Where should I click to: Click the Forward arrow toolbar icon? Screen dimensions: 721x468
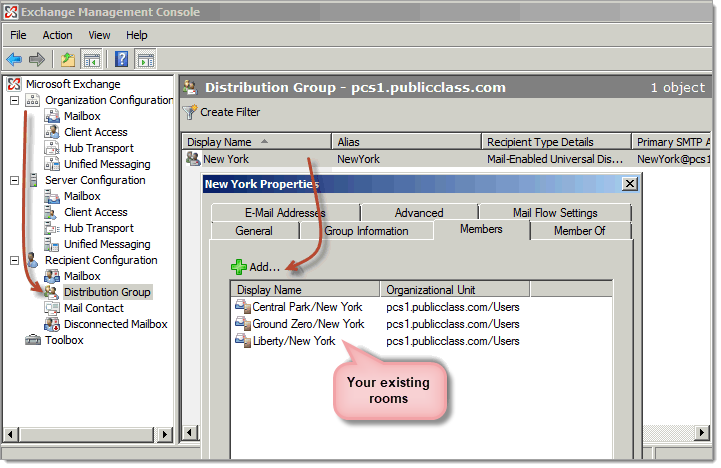coord(37,59)
